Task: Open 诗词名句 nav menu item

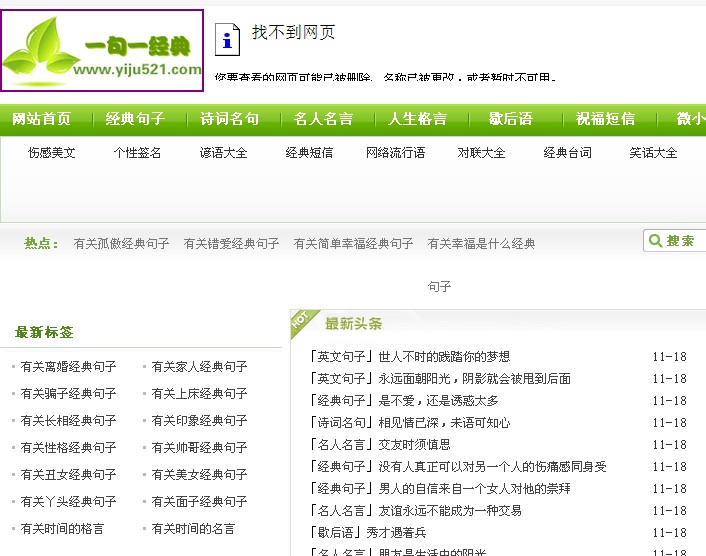Action: [x=229, y=119]
